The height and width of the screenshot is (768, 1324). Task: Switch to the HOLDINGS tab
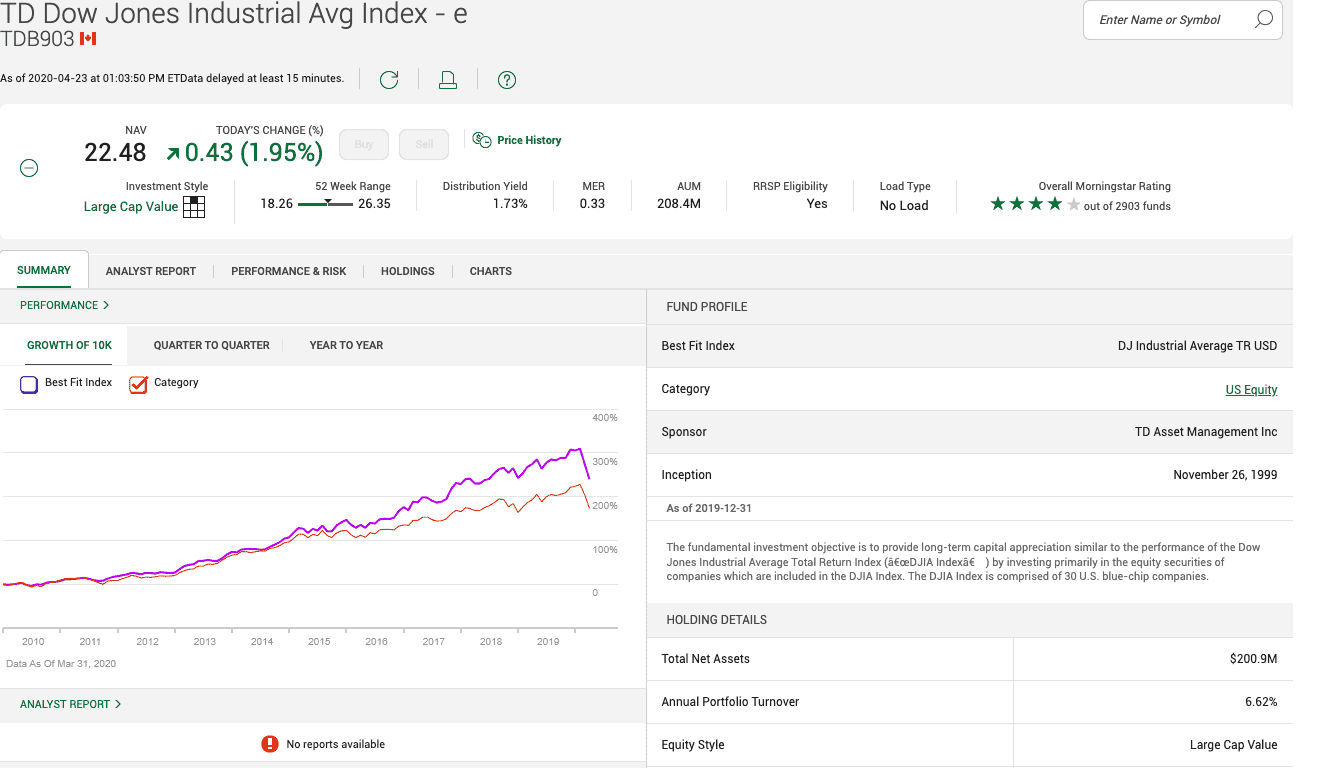(x=408, y=271)
